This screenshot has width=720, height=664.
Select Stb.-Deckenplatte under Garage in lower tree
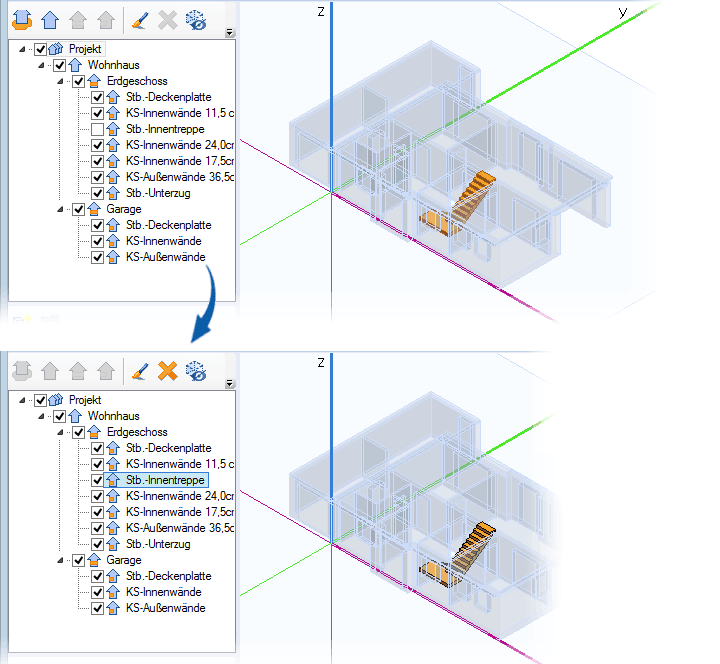pyautogui.click(x=169, y=576)
